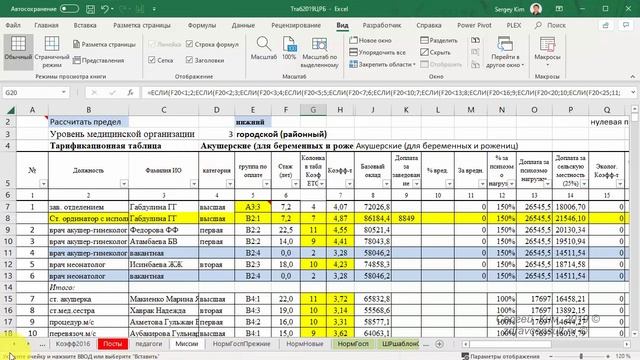Image resolution: width=640 pixels, height=360 pixels.
Task: Open the Comments icon at top right
Action: [626, 25]
